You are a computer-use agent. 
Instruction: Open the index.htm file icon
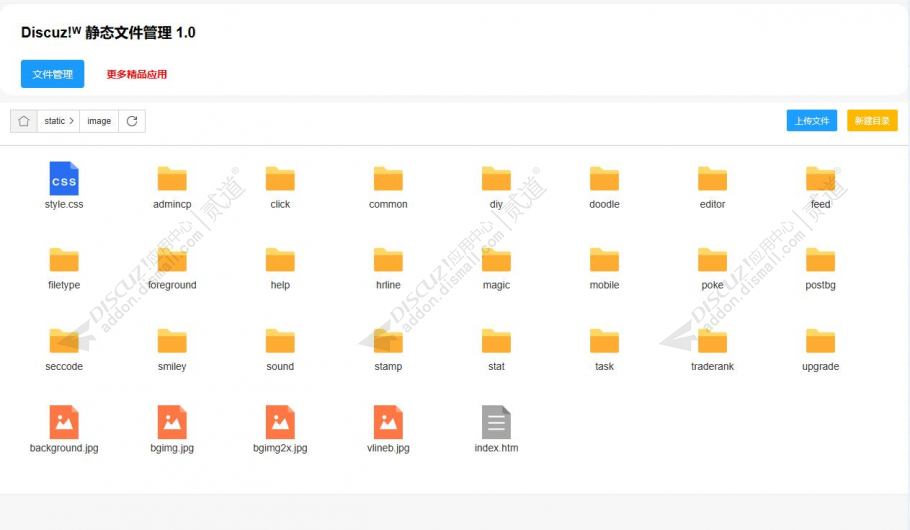[496, 422]
